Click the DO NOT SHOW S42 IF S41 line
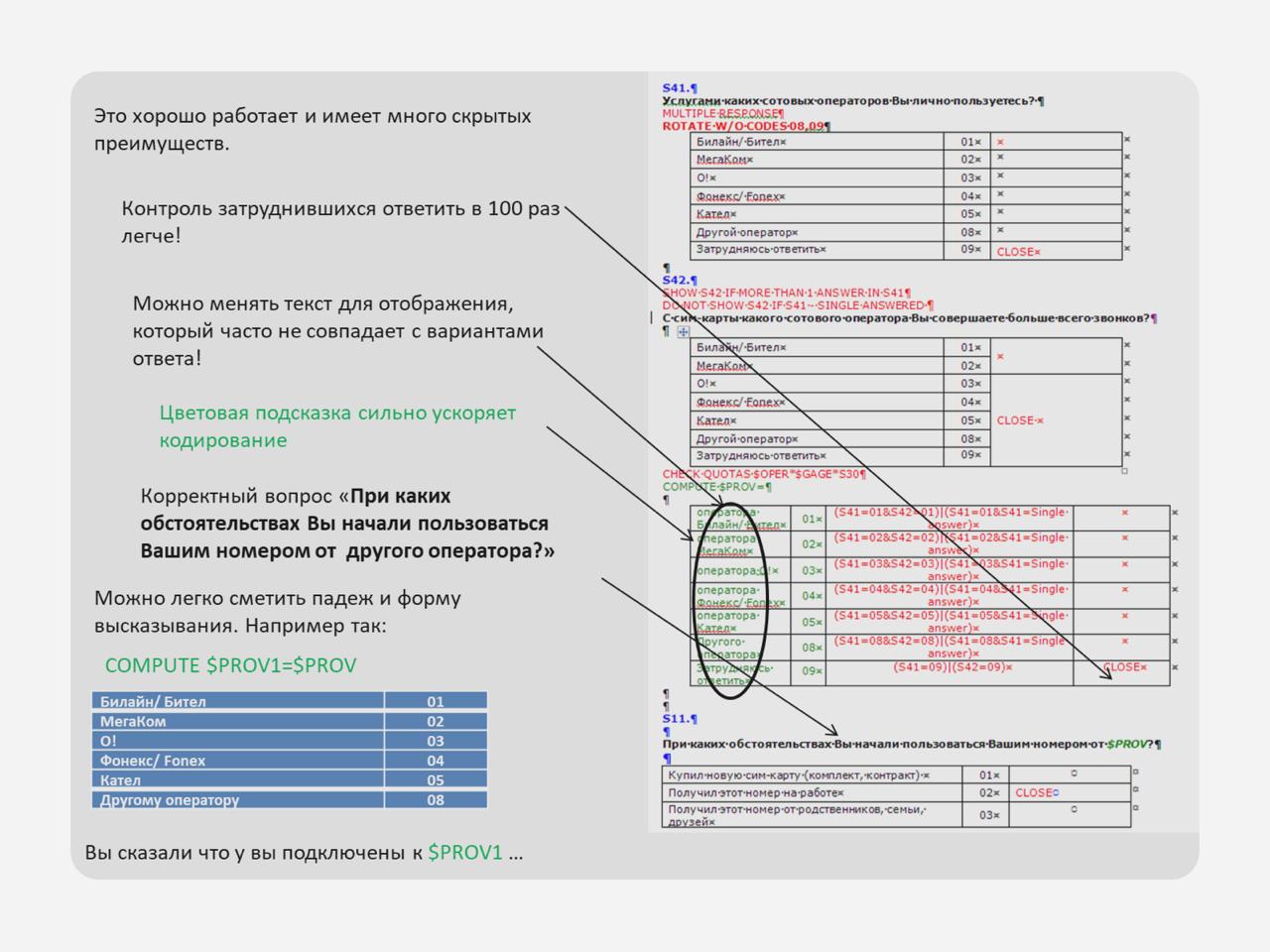Image resolution: width=1270 pixels, height=952 pixels. (798, 305)
